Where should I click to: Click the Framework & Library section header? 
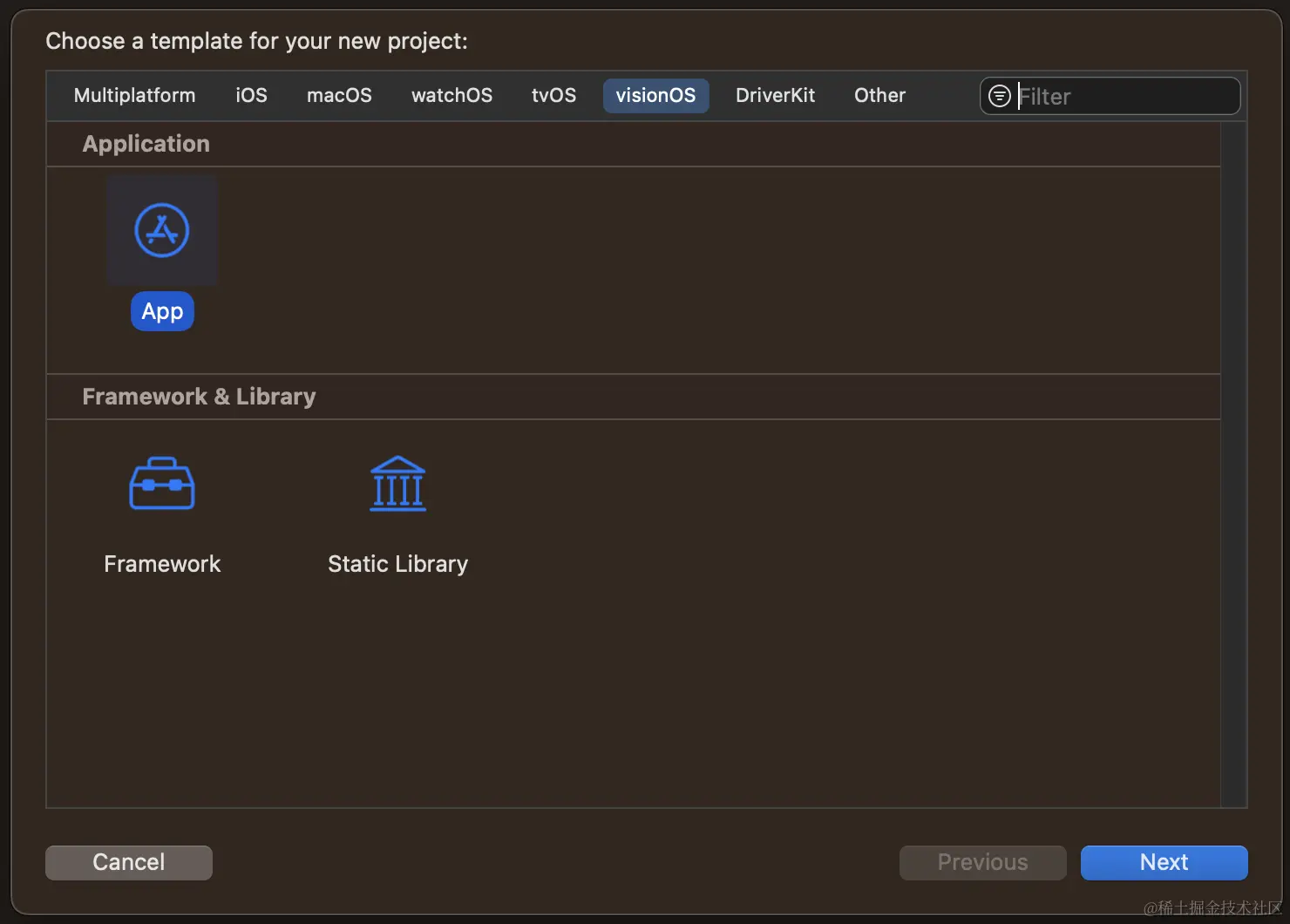(x=199, y=397)
